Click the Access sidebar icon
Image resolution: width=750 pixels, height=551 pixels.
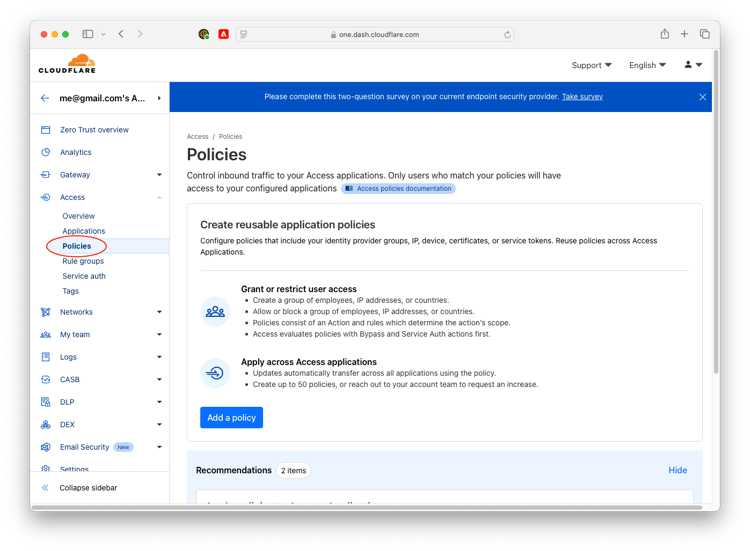tap(45, 197)
